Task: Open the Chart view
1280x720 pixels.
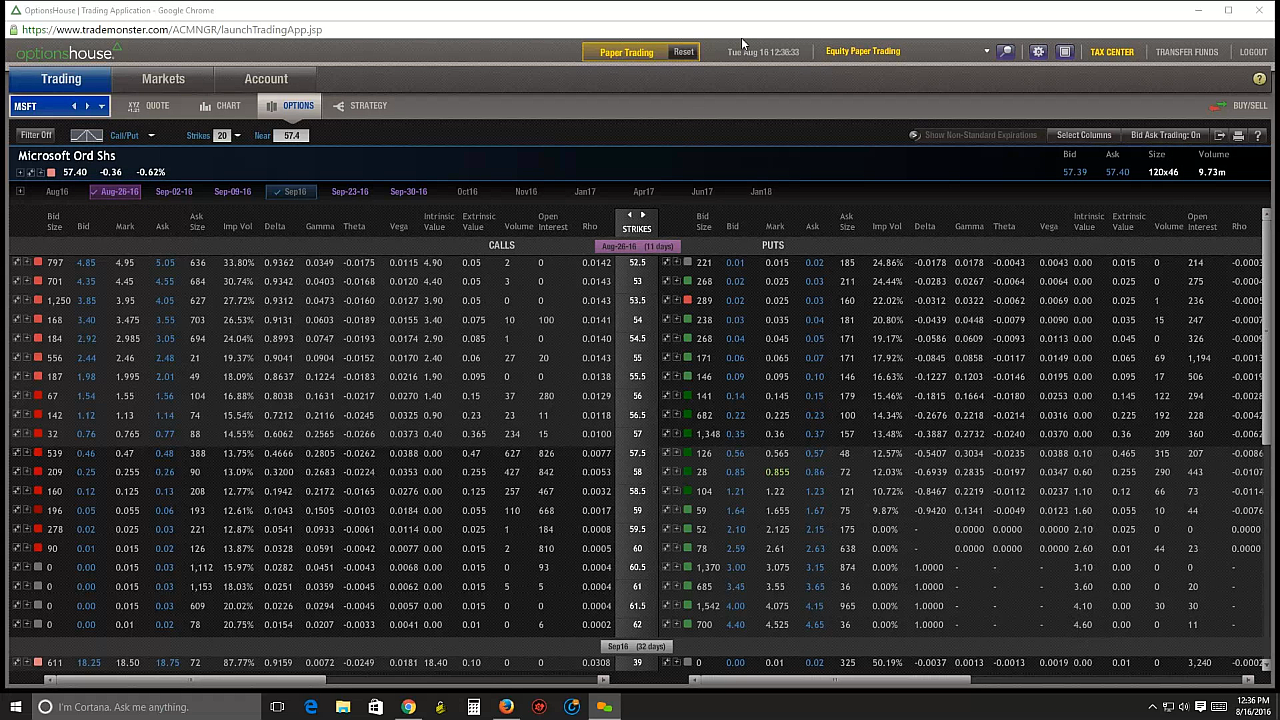Action: 220,106
